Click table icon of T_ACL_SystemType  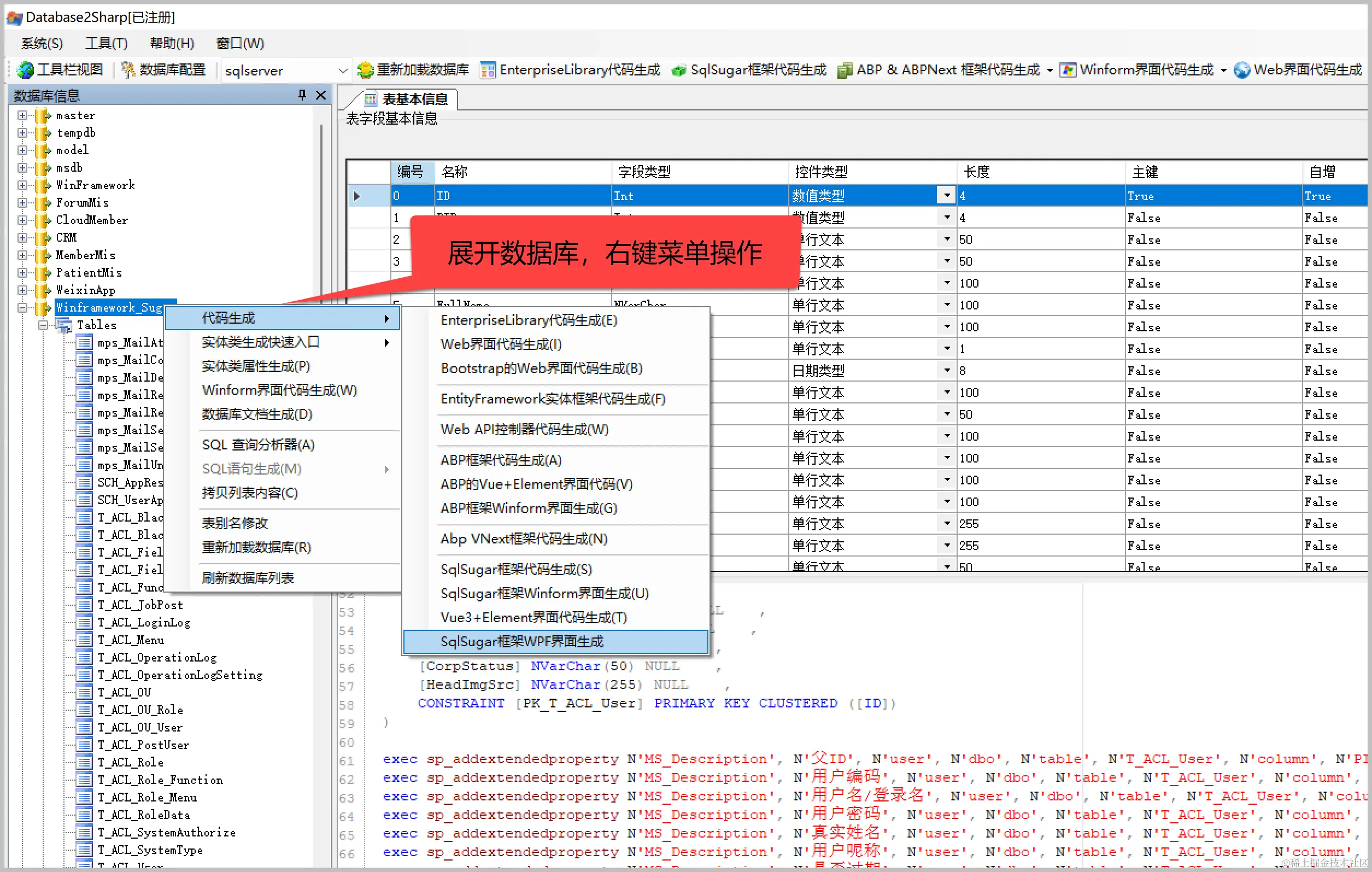click(84, 850)
